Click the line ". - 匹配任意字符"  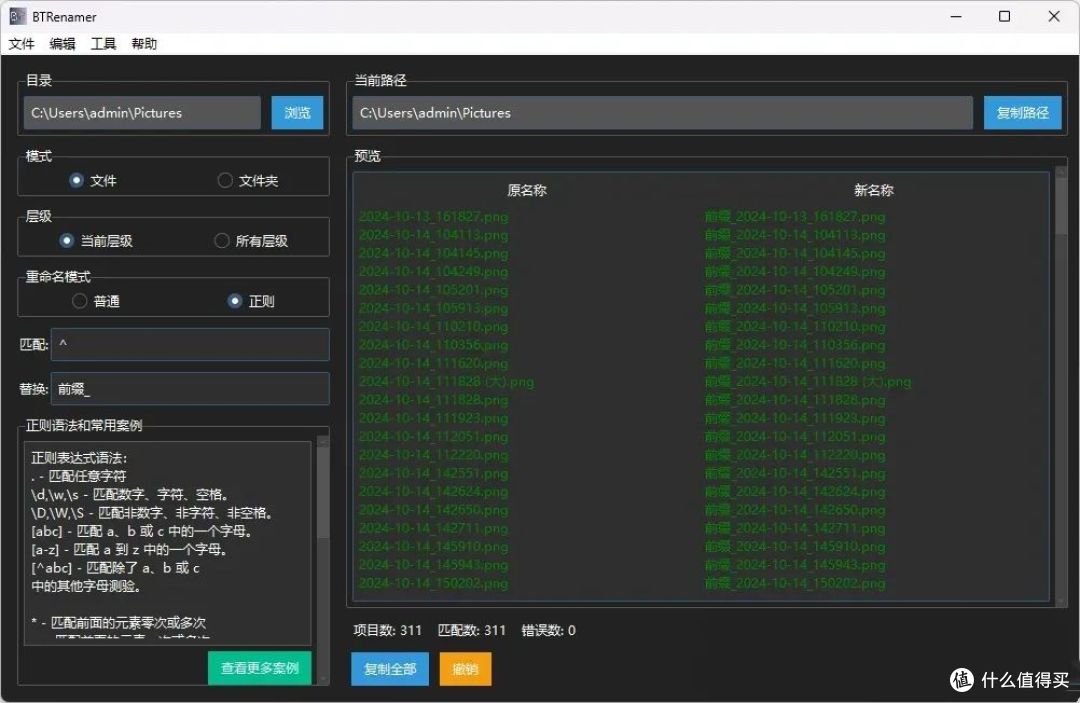tap(79, 476)
